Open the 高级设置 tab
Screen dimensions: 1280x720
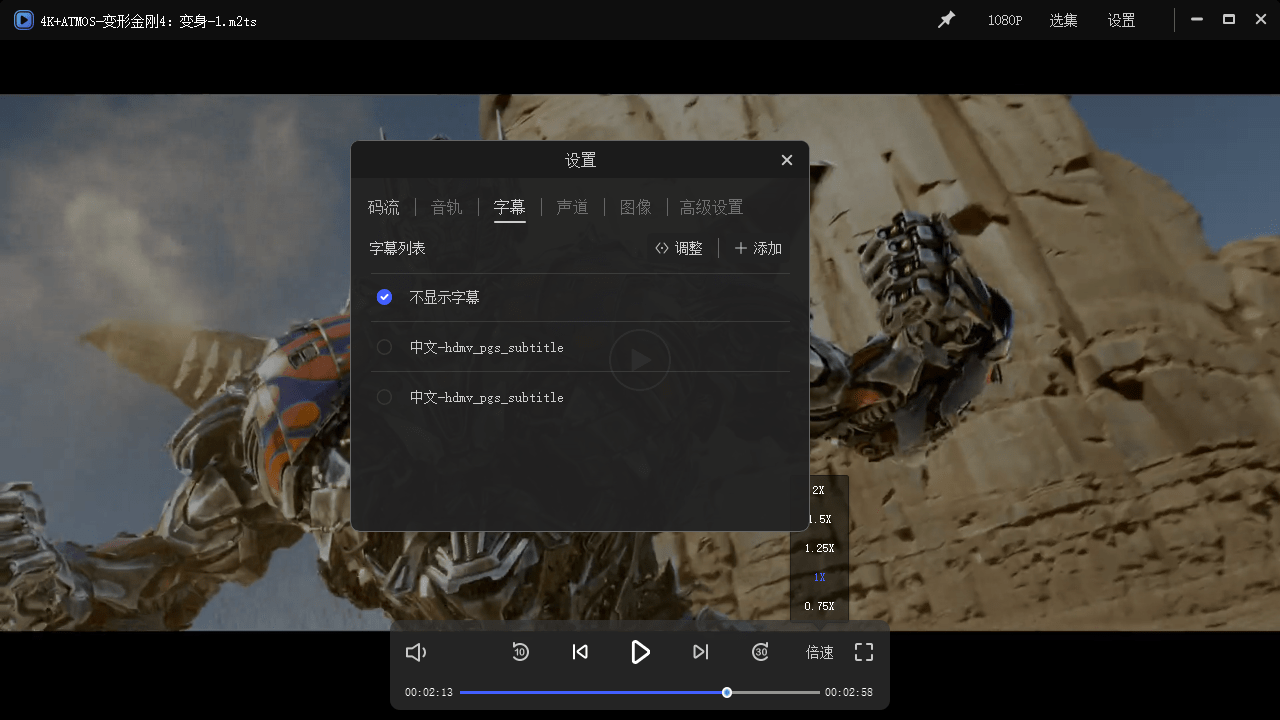pyautogui.click(x=711, y=207)
